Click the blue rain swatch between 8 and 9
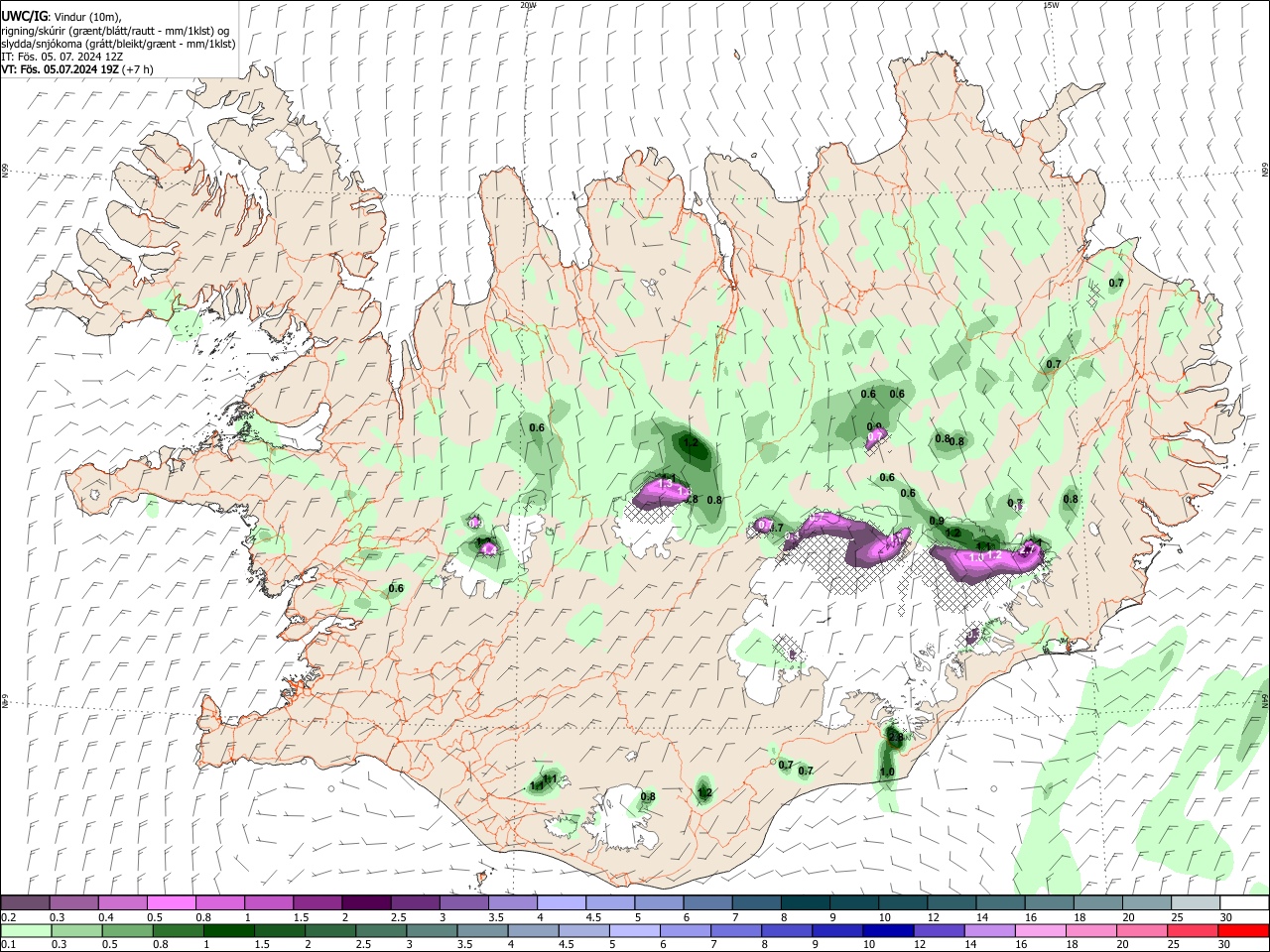This screenshot has width=1270, height=952. [786, 930]
